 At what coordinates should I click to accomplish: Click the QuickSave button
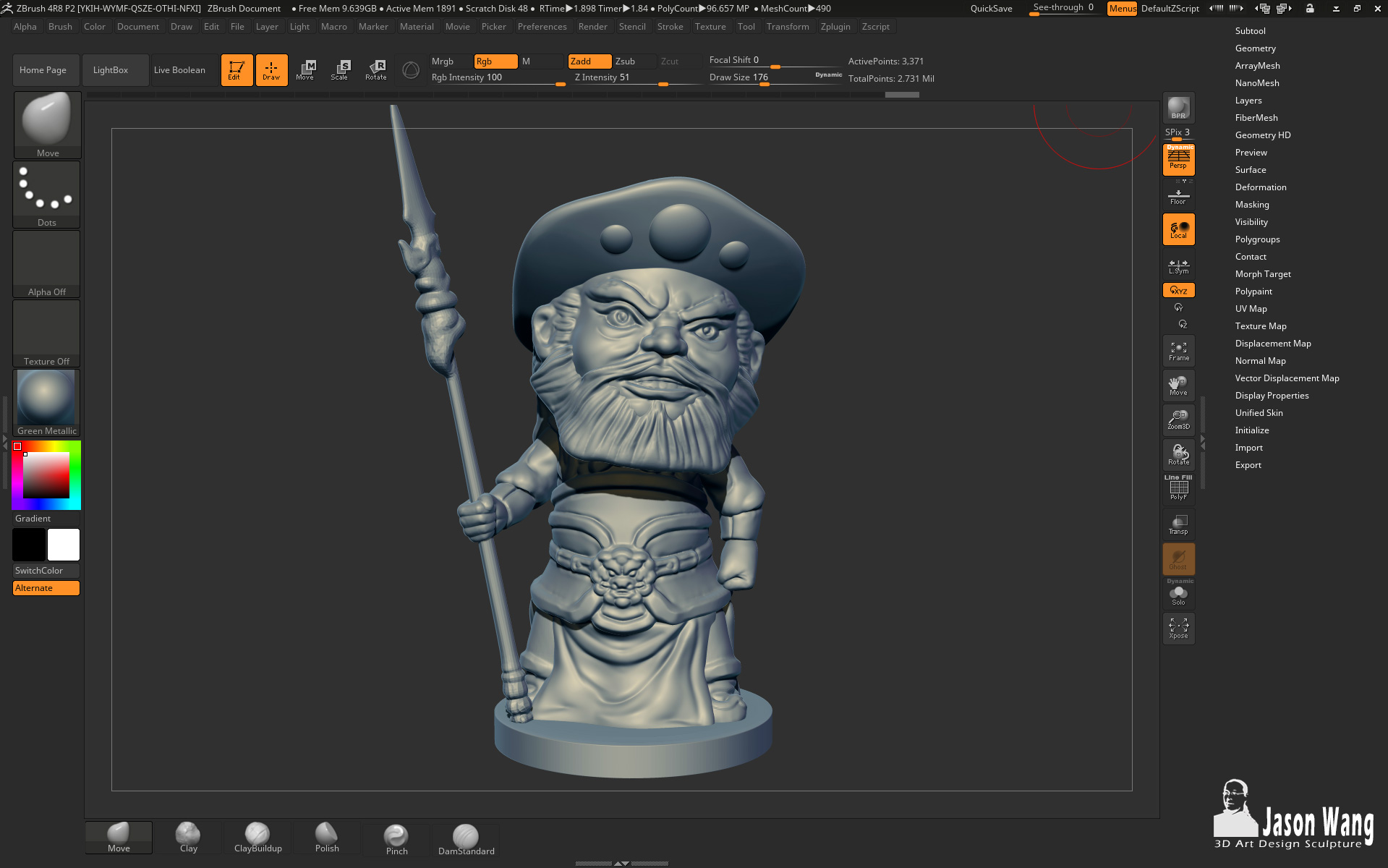point(991,9)
